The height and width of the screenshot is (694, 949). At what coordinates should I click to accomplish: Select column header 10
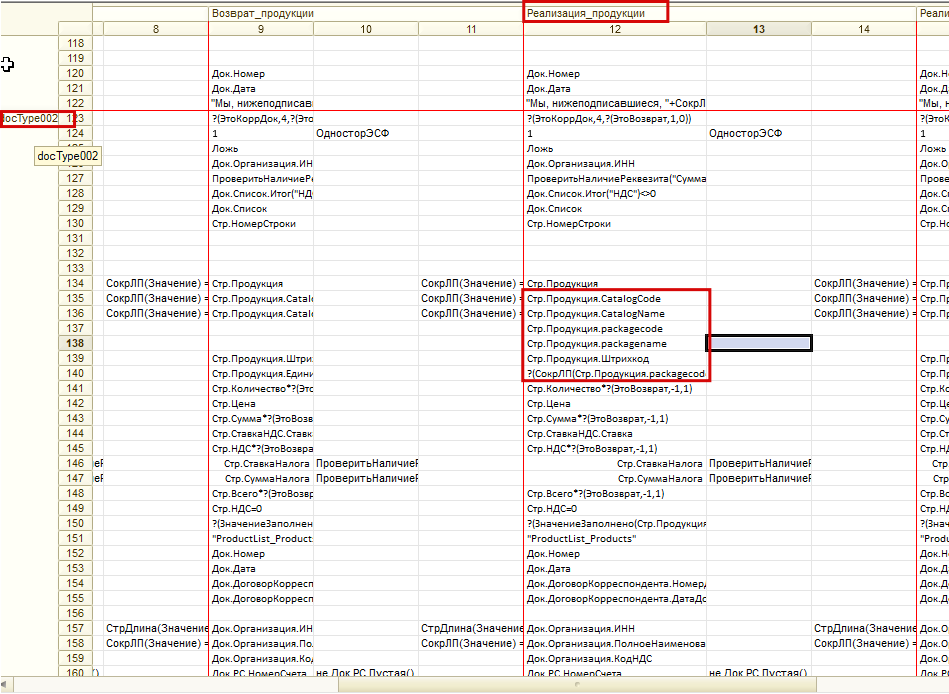[x=366, y=29]
